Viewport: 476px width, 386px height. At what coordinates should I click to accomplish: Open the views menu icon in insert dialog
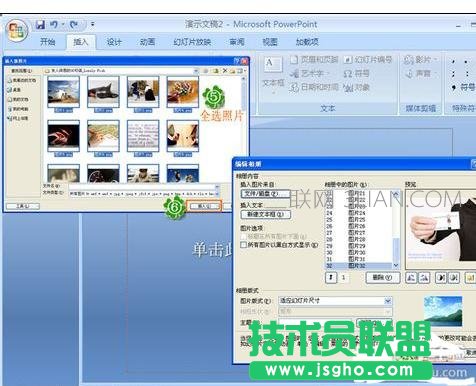click(x=241, y=71)
